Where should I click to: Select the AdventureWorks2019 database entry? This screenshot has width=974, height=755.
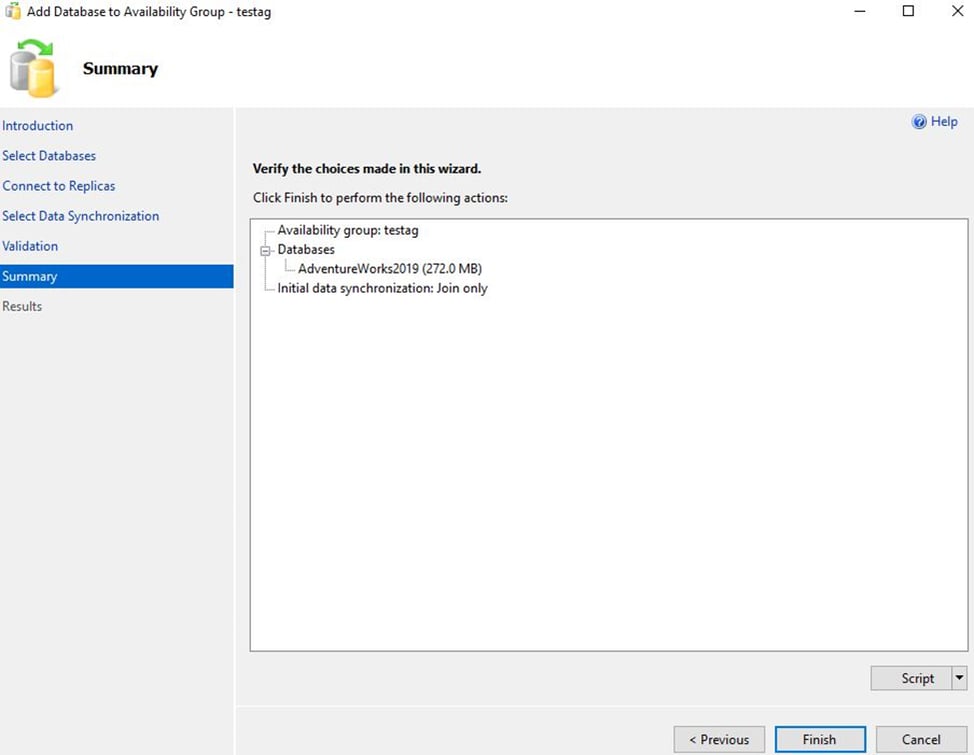390,268
